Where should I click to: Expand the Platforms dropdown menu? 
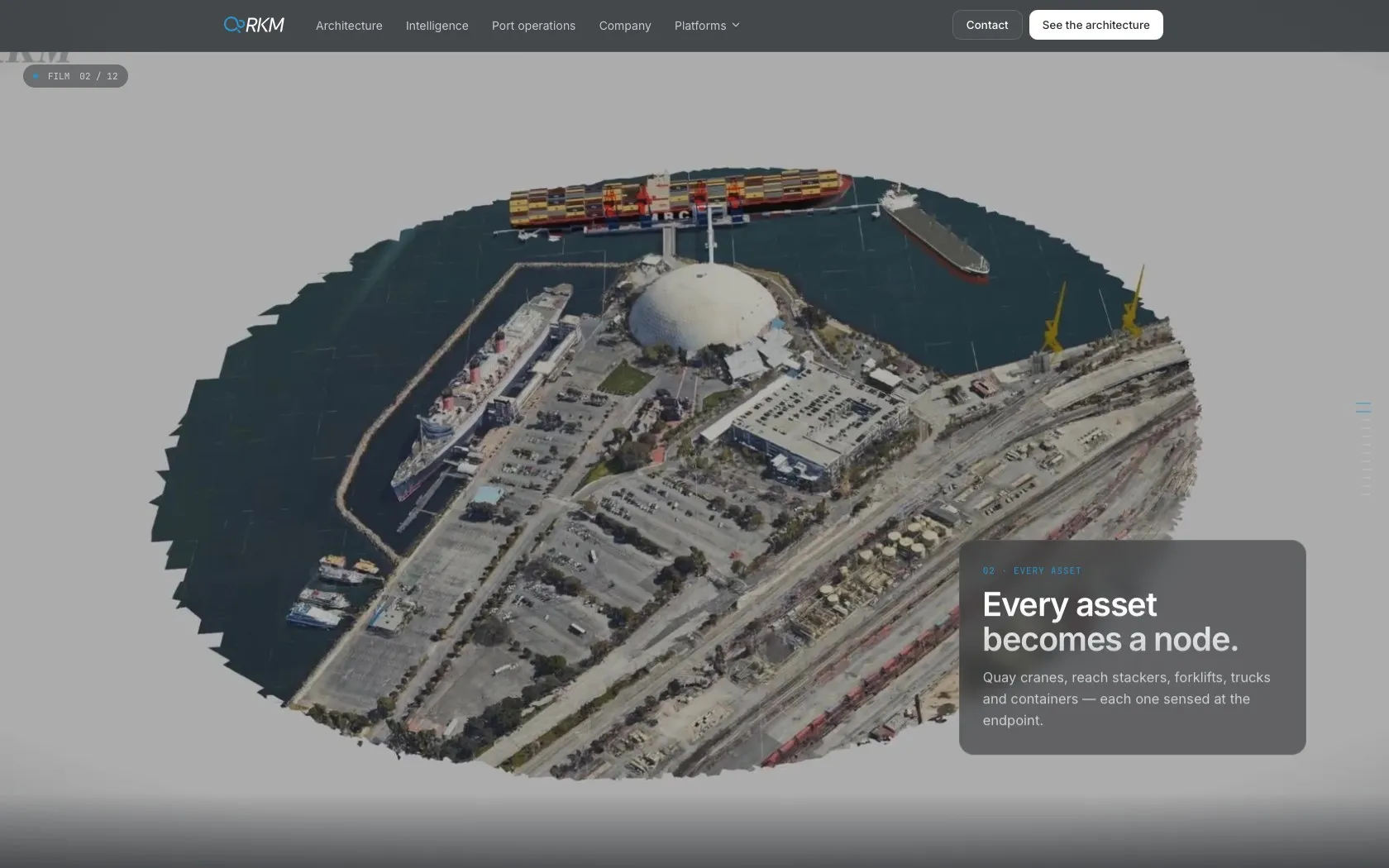[x=707, y=26]
